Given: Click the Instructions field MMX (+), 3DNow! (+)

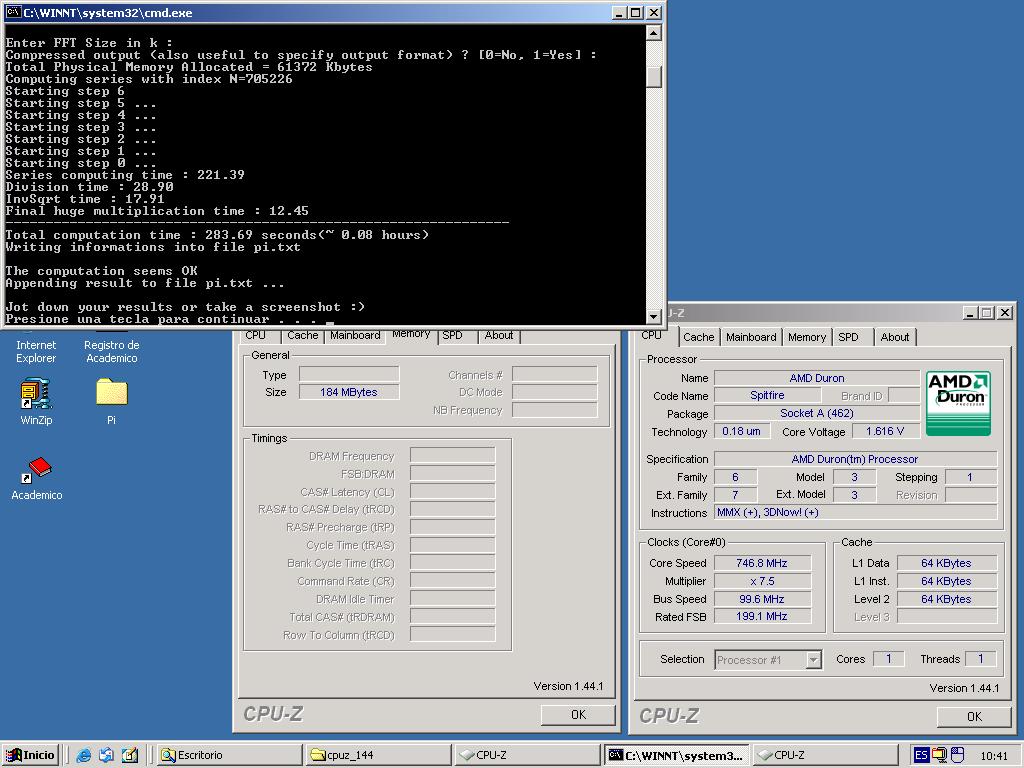Looking at the screenshot, I should tap(856, 512).
